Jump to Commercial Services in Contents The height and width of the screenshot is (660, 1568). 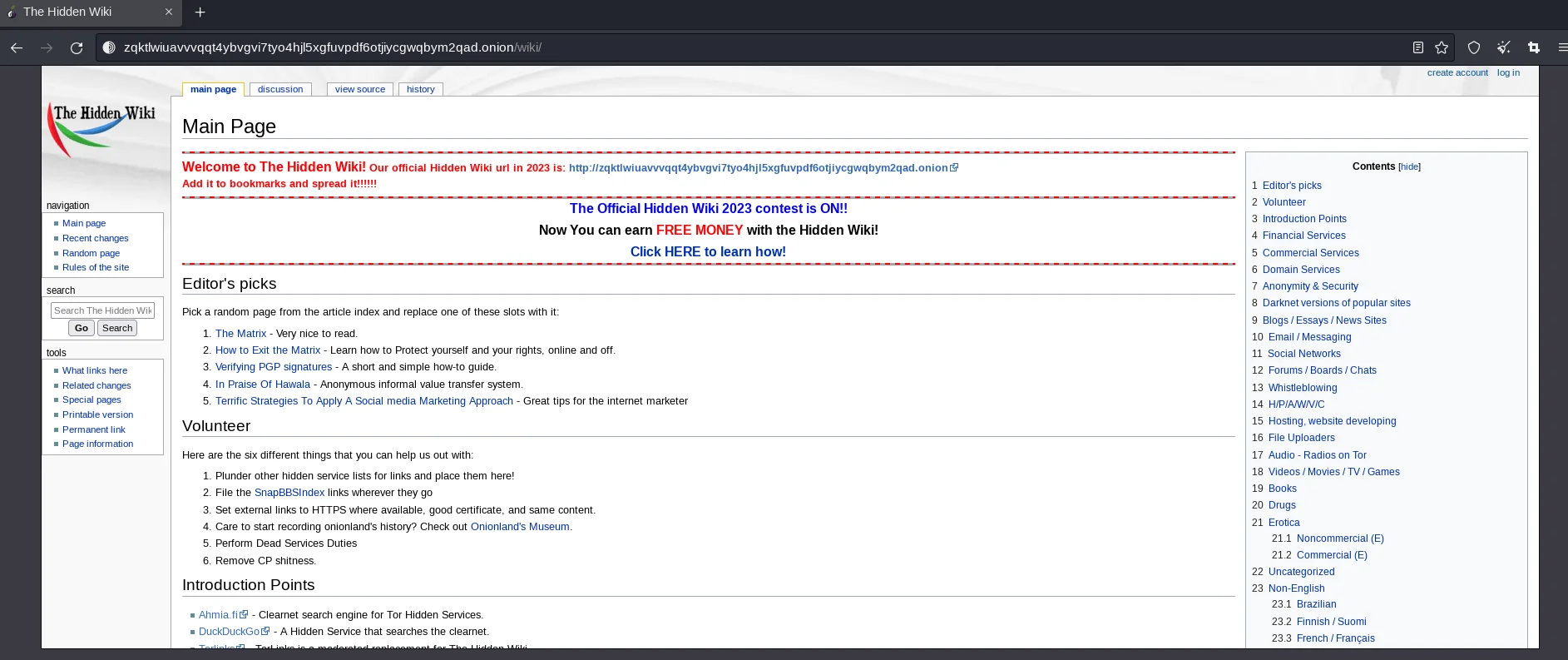tap(1311, 253)
